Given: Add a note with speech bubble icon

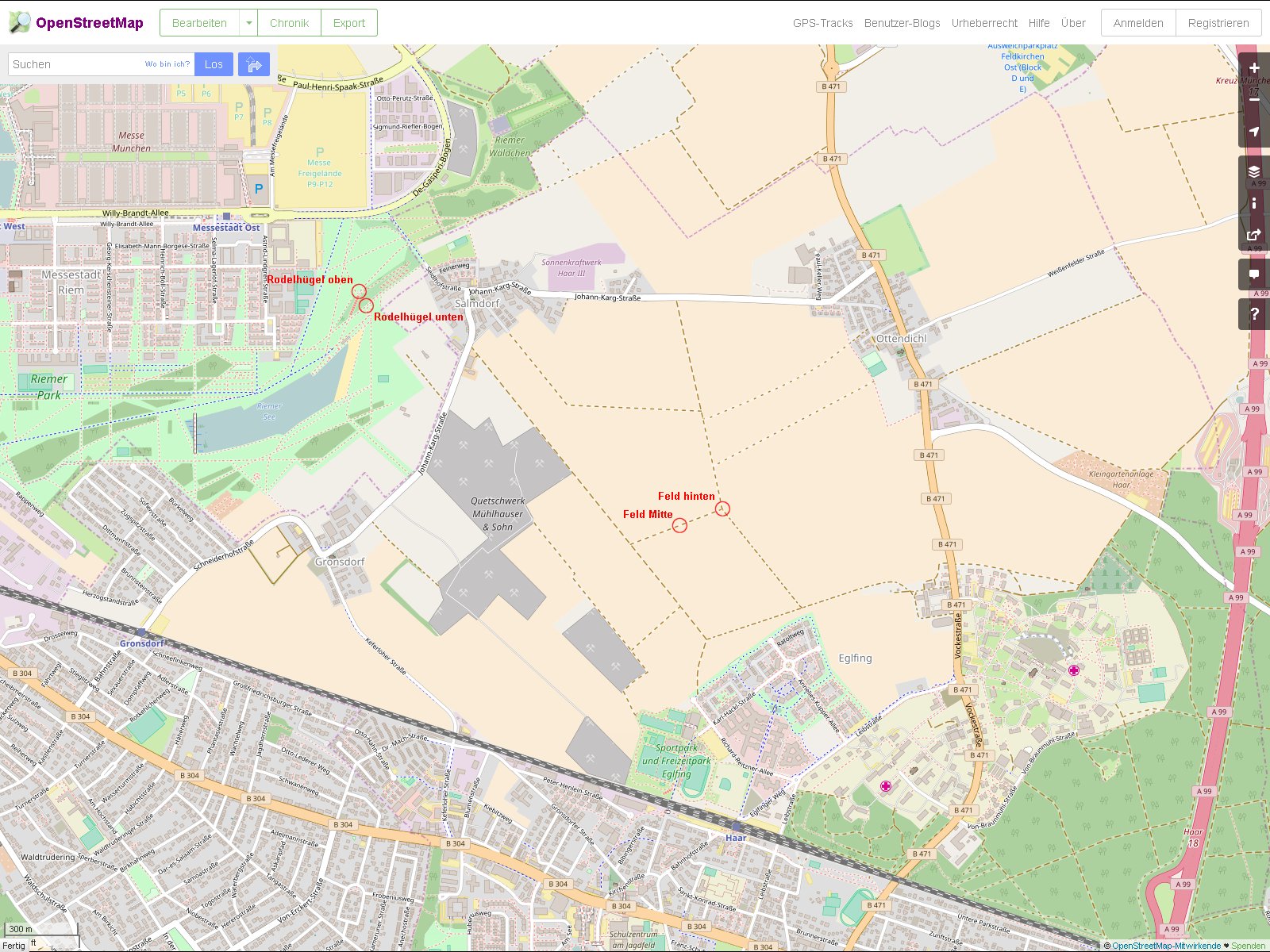Looking at the screenshot, I should tap(1254, 274).
